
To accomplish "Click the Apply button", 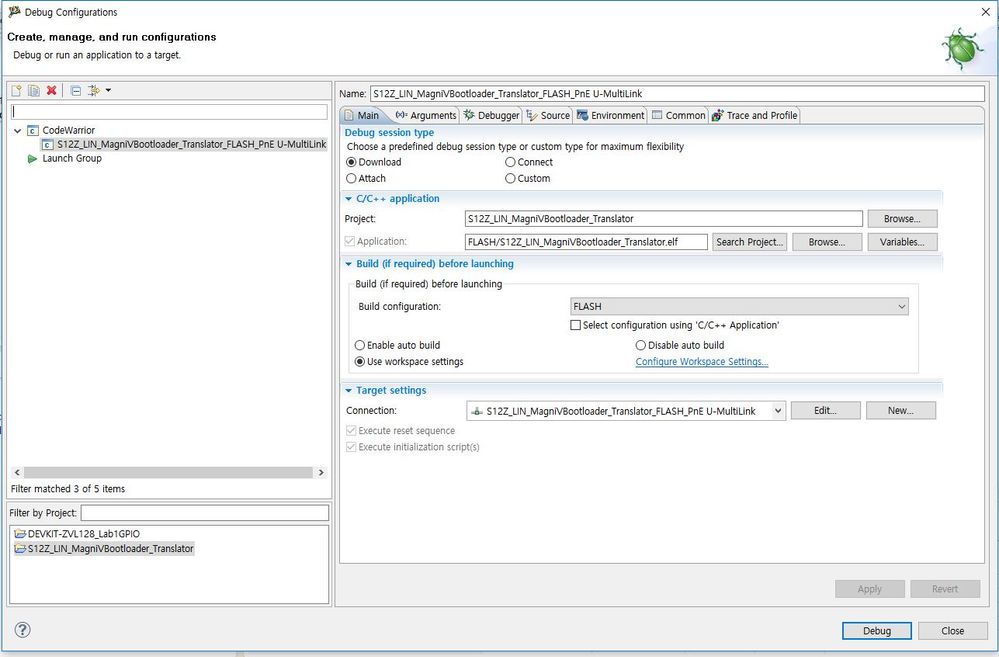I will [x=870, y=589].
